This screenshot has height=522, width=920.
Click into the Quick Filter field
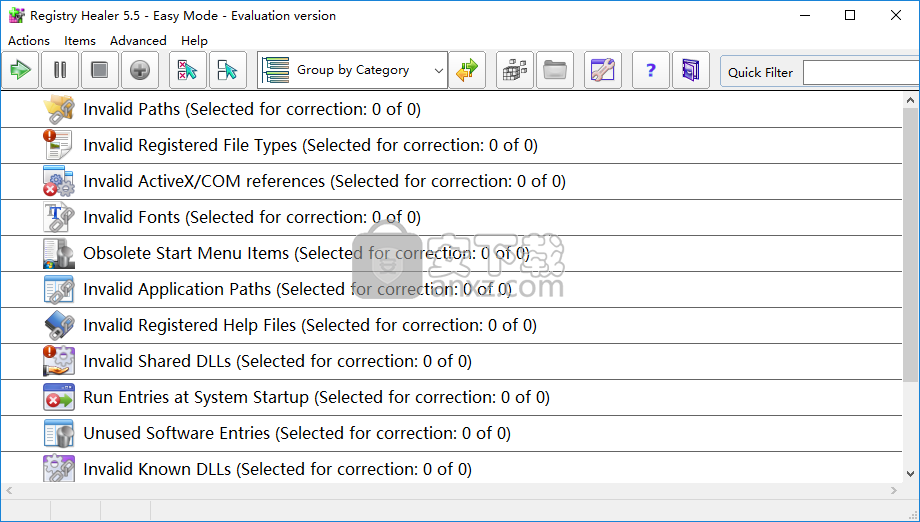pyautogui.click(x=861, y=73)
